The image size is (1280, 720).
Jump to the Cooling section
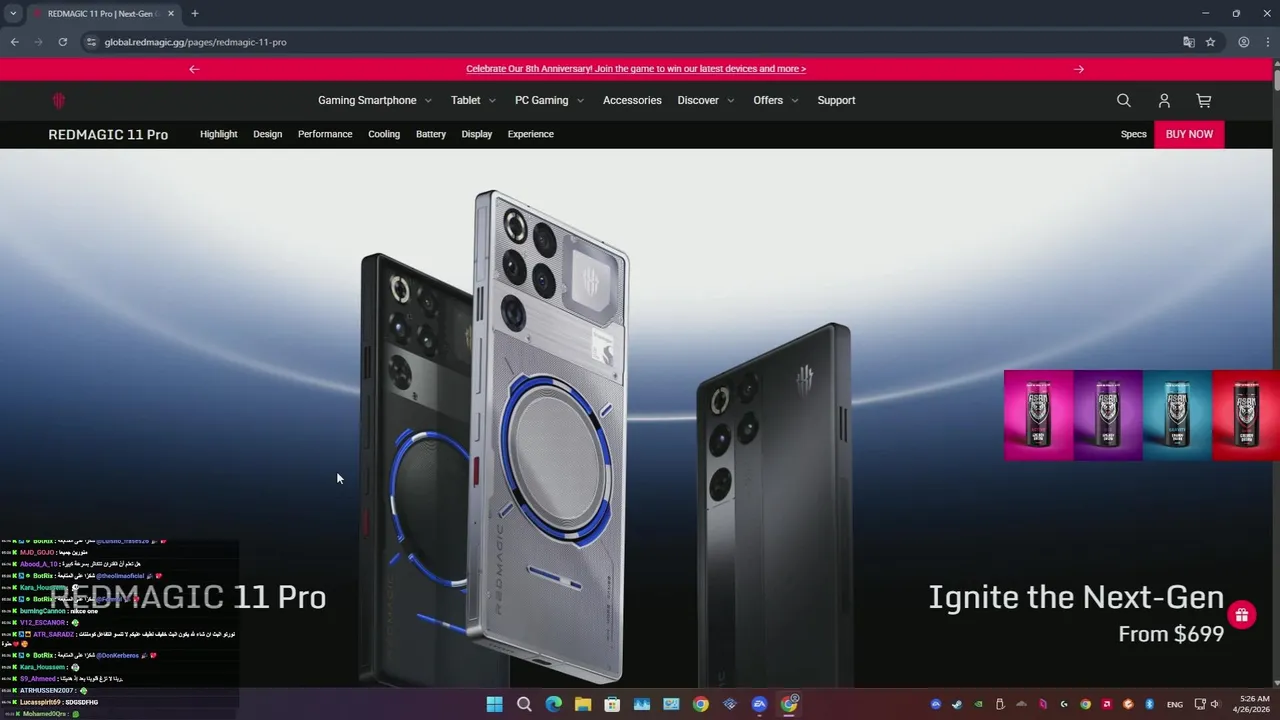(x=384, y=134)
